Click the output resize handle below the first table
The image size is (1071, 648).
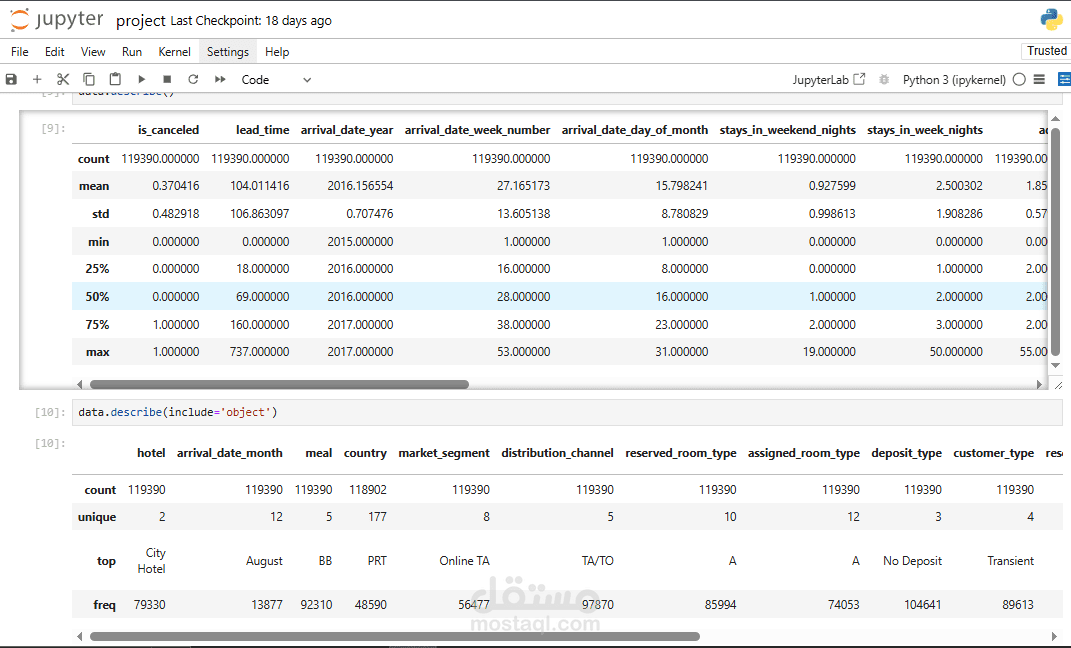(x=1058, y=385)
